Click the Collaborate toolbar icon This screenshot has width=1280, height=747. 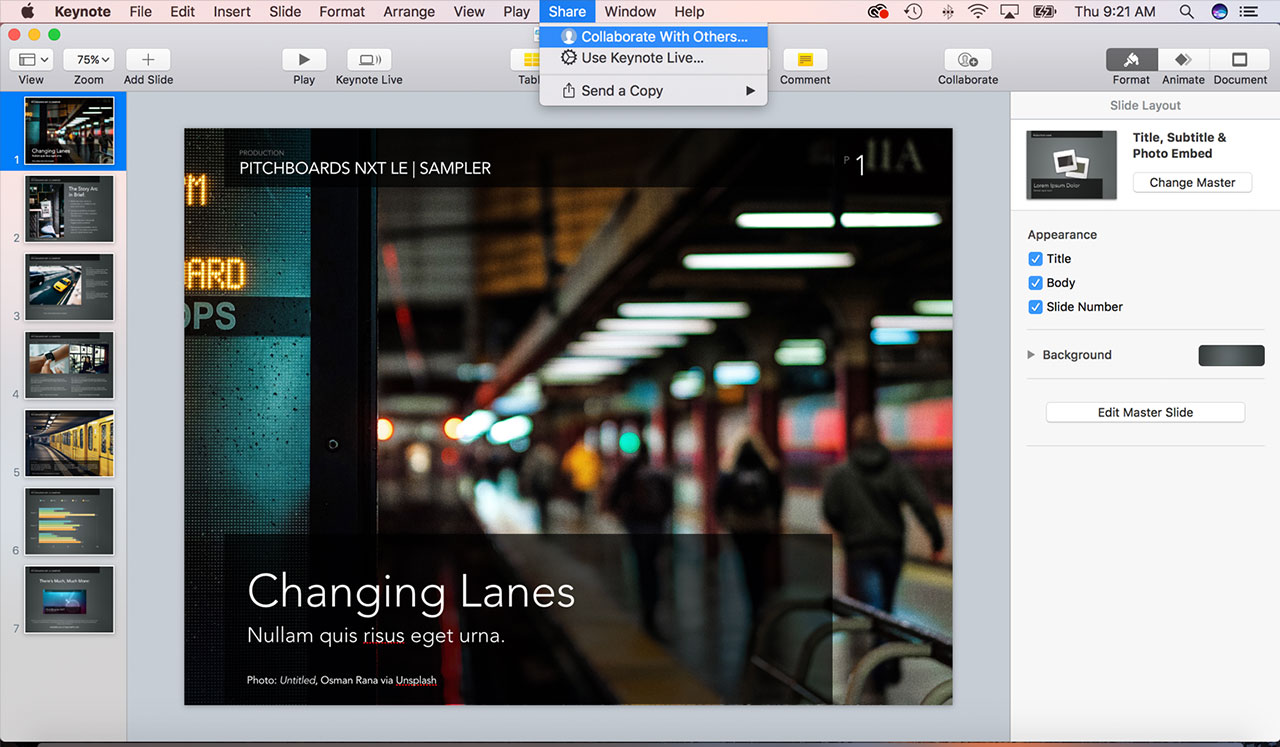[x=967, y=60]
